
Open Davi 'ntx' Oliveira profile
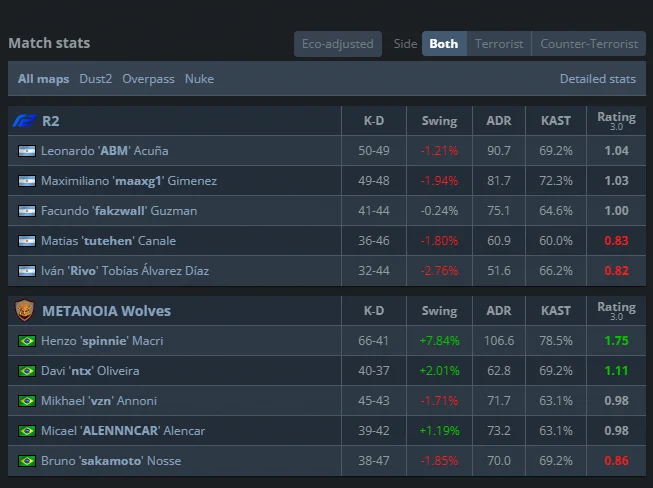[x=90, y=371]
